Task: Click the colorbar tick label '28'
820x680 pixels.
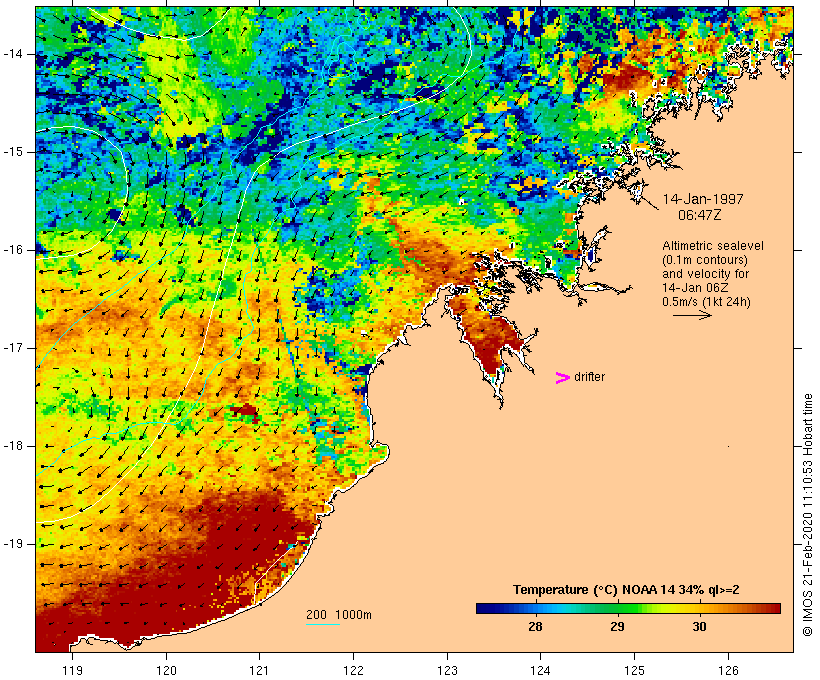Action: 535,626
